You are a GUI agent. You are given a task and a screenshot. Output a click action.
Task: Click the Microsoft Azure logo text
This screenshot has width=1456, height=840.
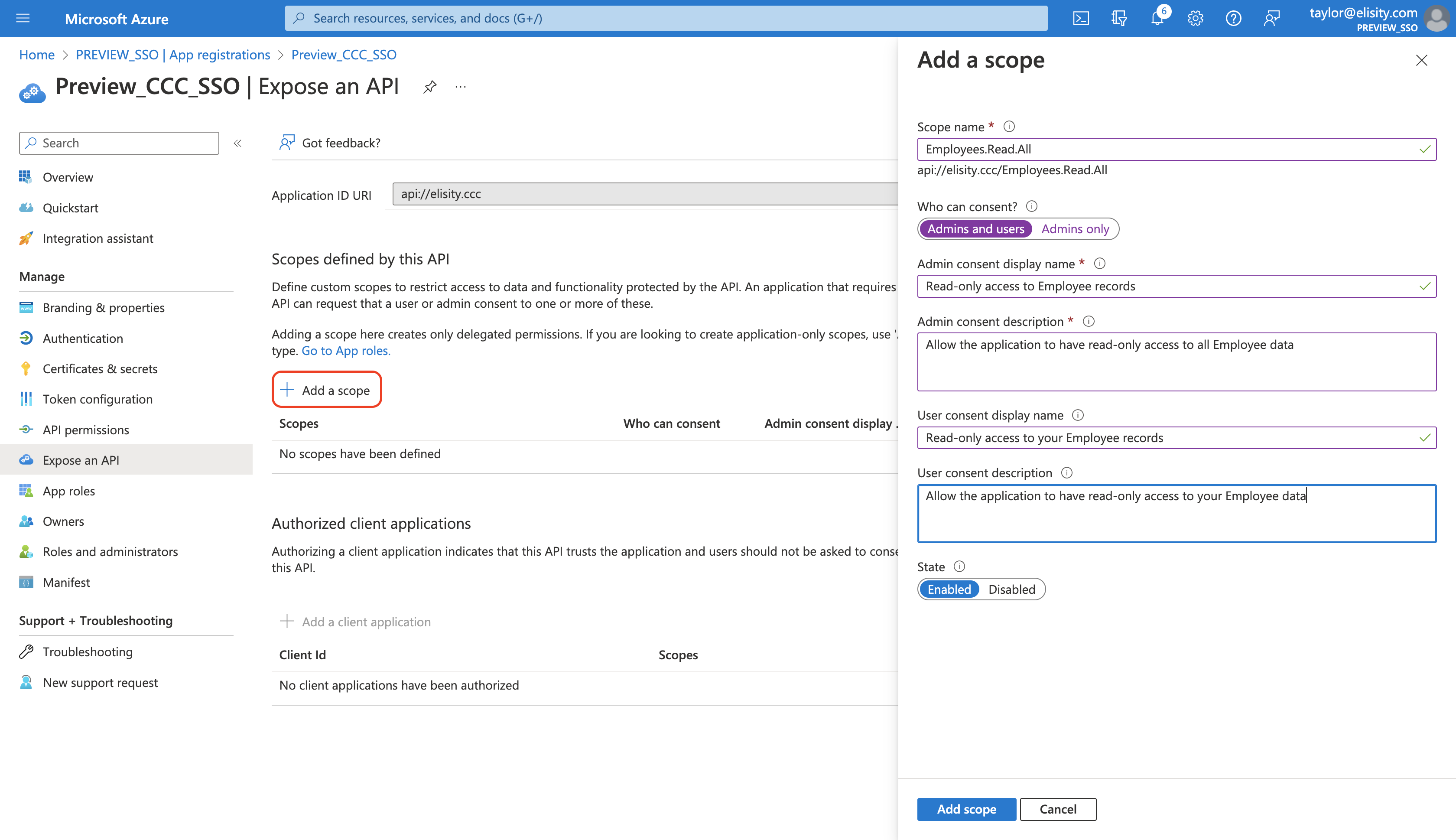pos(117,19)
